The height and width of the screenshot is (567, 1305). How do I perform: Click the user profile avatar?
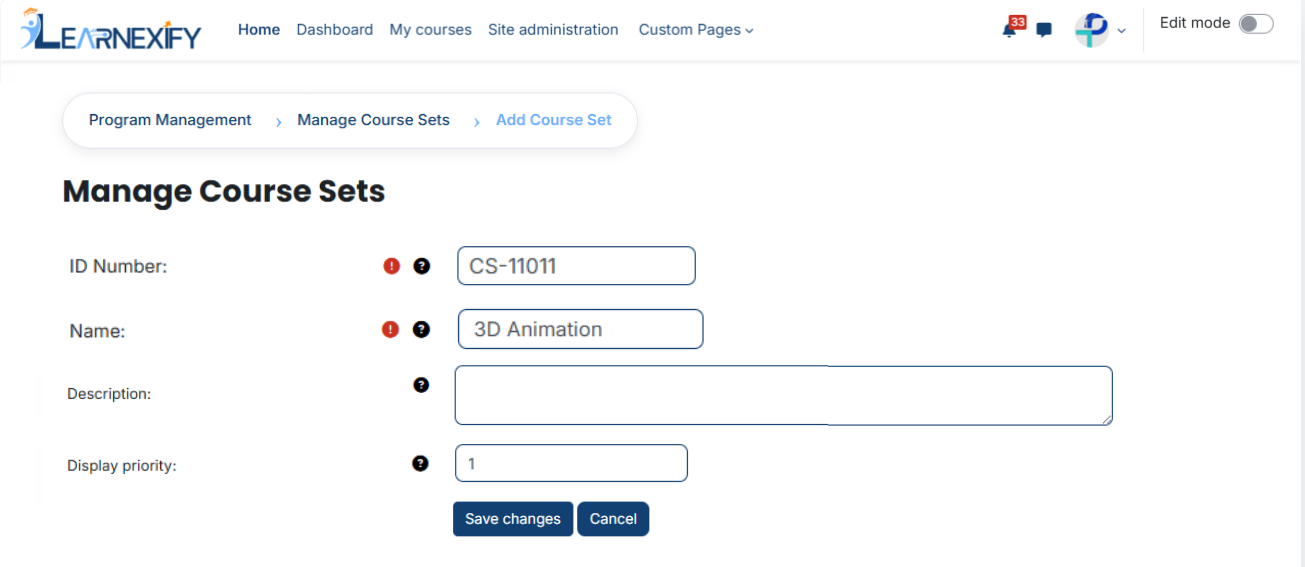[1091, 30]
